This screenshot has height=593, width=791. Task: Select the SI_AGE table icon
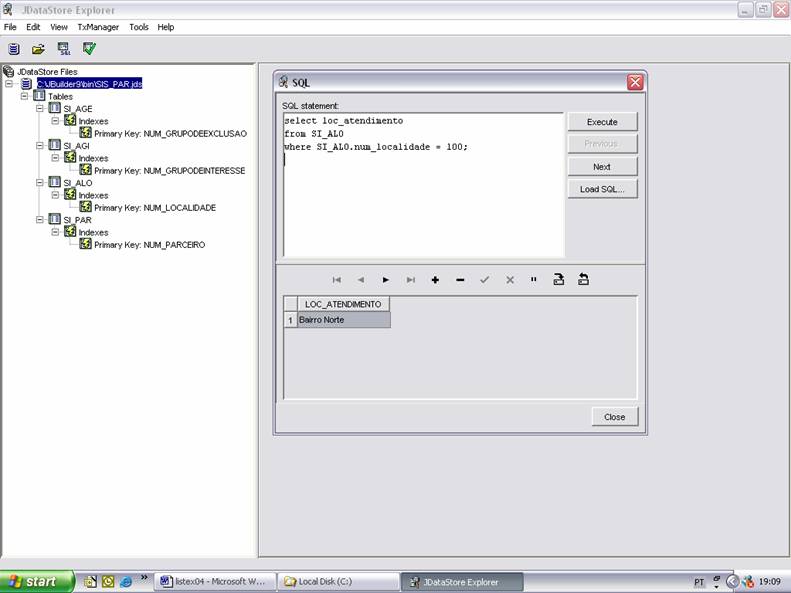54,108
